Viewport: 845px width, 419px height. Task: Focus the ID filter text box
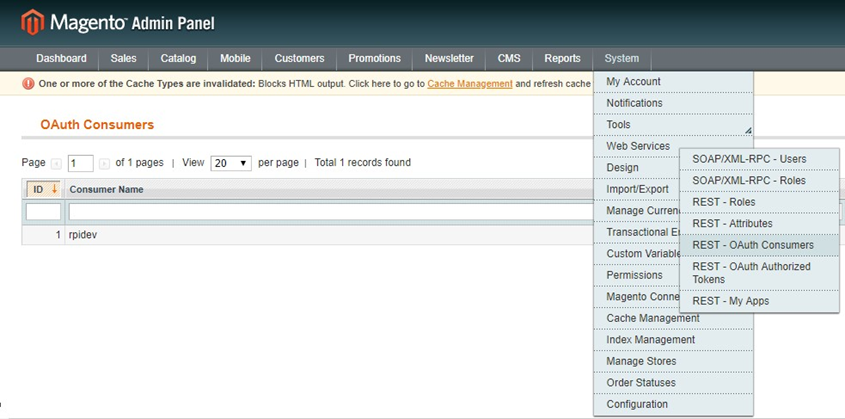43,211
